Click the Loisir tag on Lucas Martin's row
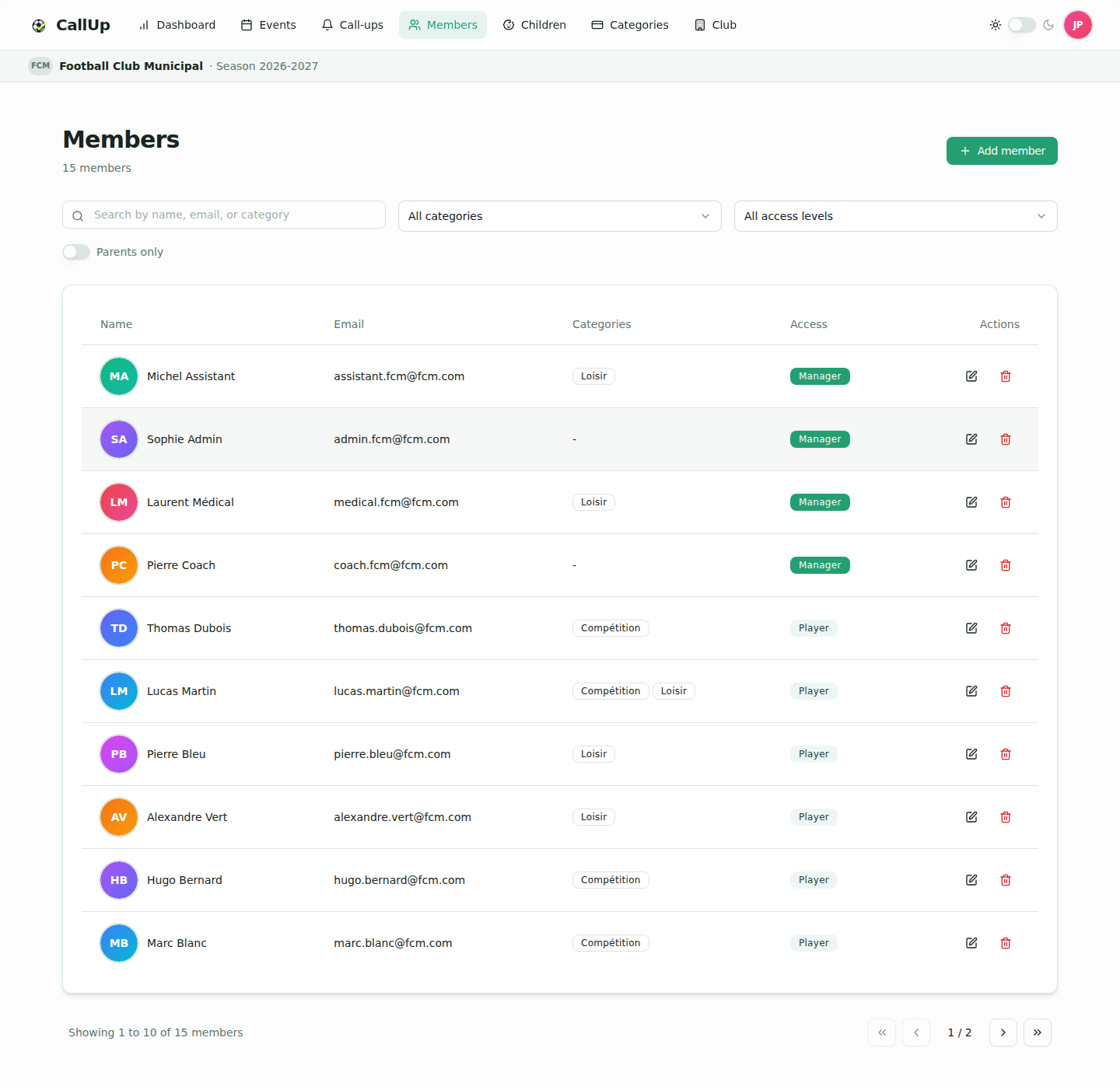Viewport: 1120px width, 1090px height. coord(674,691)
